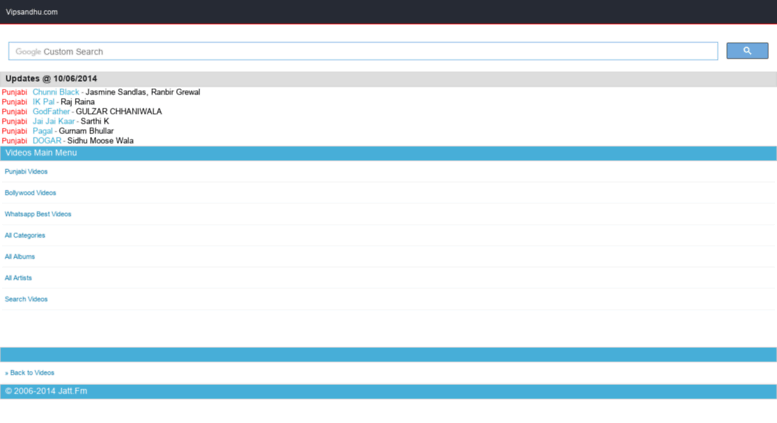
Task: Browse All Categories menu item
Action: click(25, 236)
